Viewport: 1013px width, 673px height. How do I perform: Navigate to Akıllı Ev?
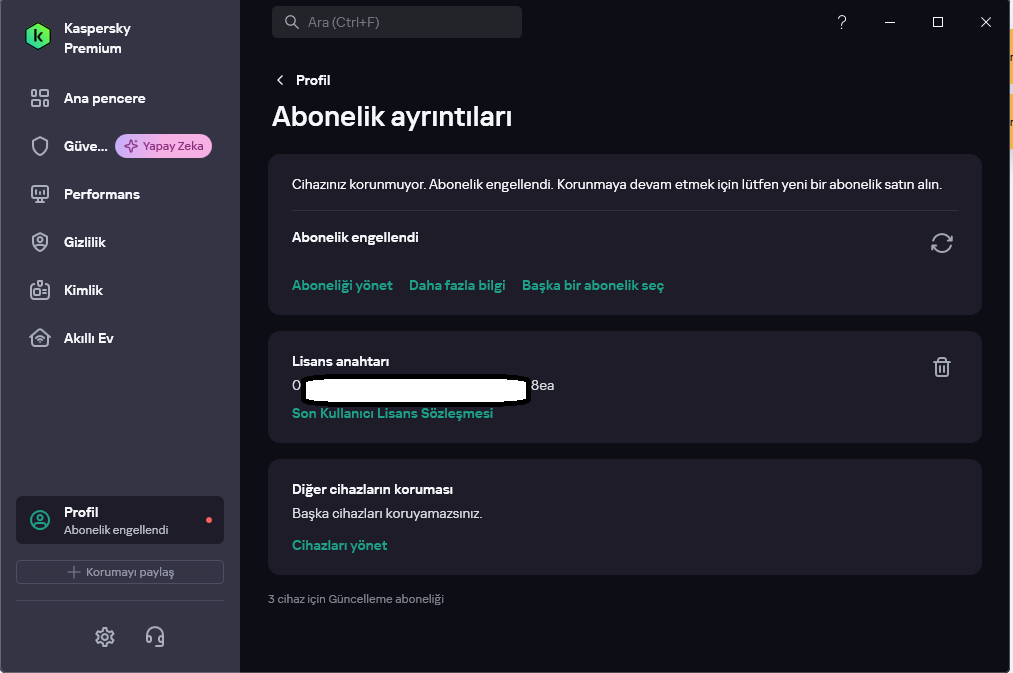88,338
